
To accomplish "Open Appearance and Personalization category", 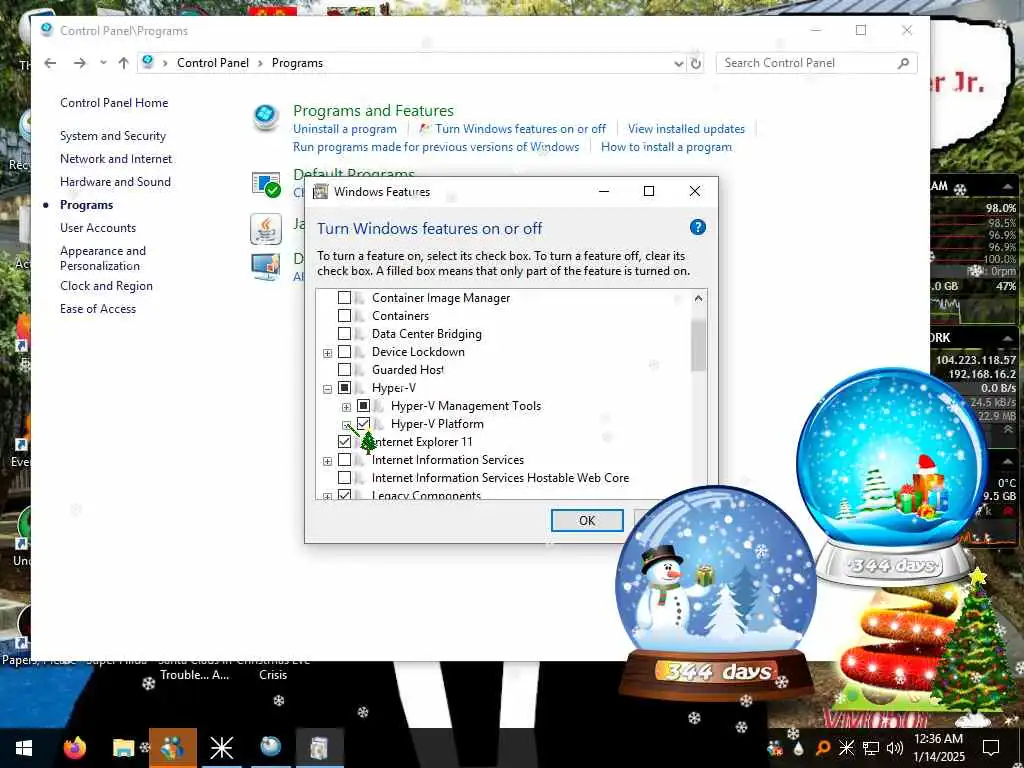I will (103, 258).
